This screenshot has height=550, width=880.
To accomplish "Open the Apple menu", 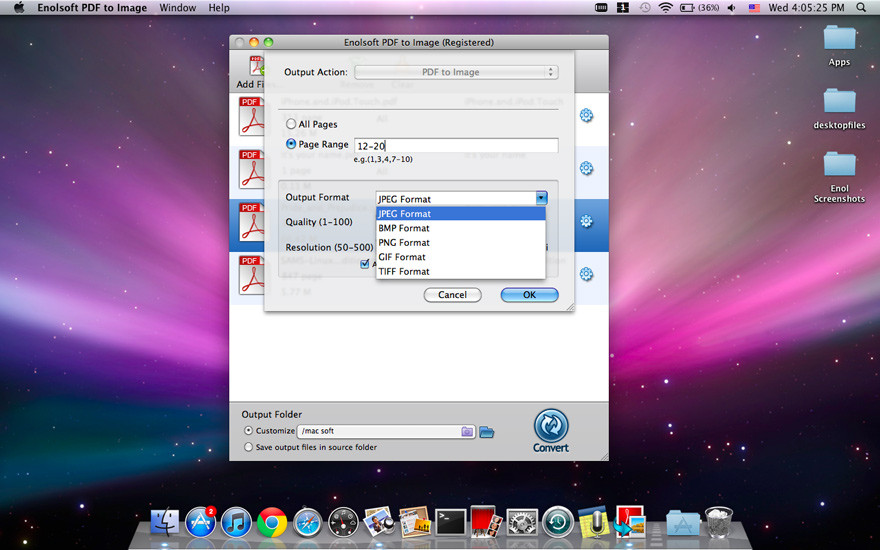I will point(19,7).
